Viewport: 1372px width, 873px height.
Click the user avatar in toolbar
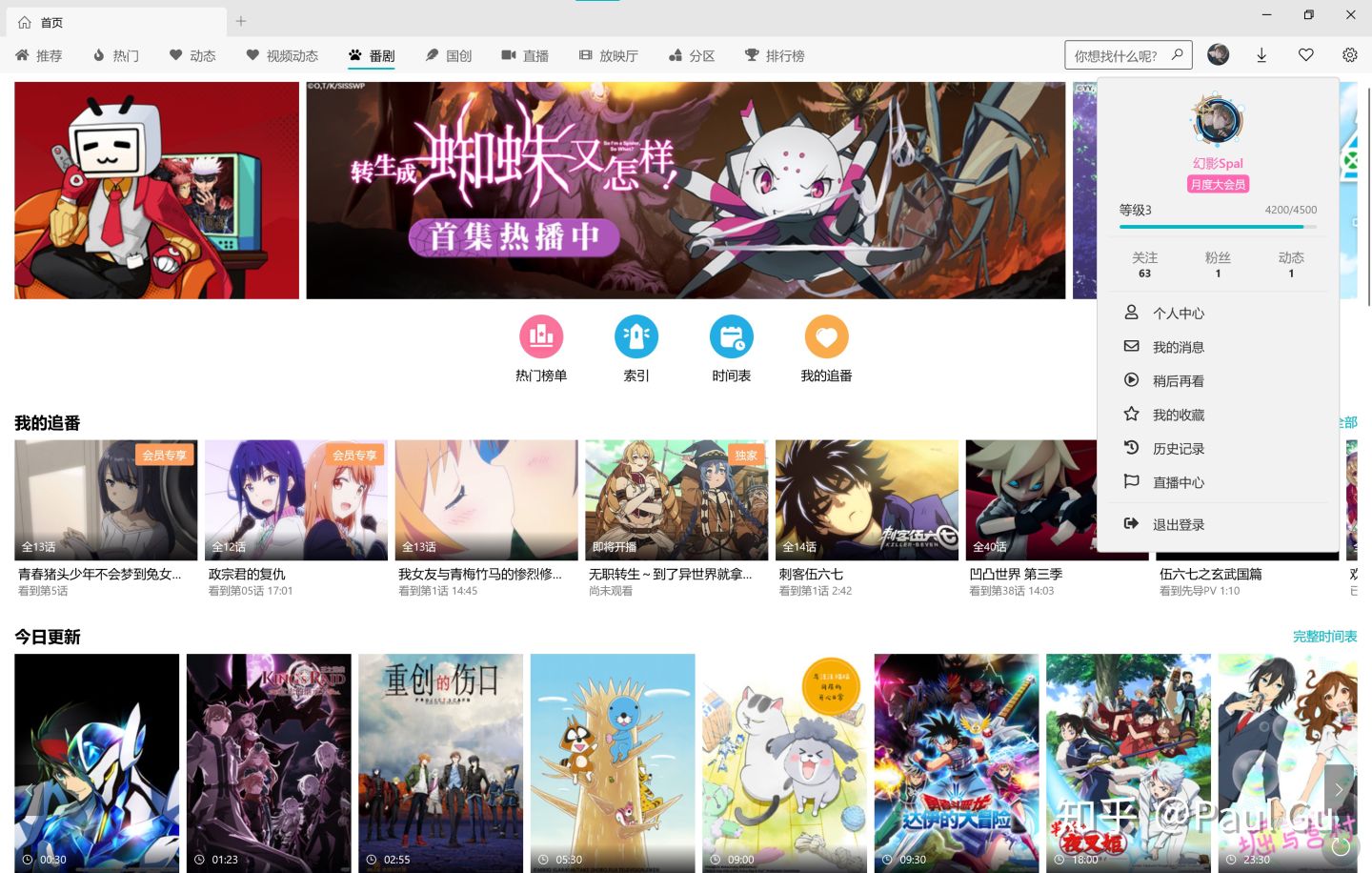tap(1218, 55)
